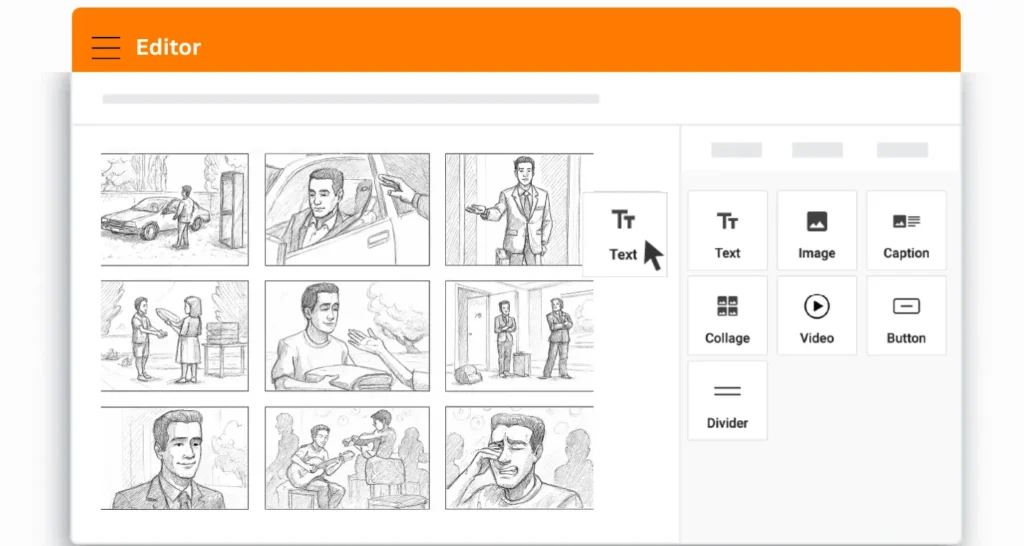
Task: Select close-up frame of smiling man in suit
Action: click(x=174, y=458)
